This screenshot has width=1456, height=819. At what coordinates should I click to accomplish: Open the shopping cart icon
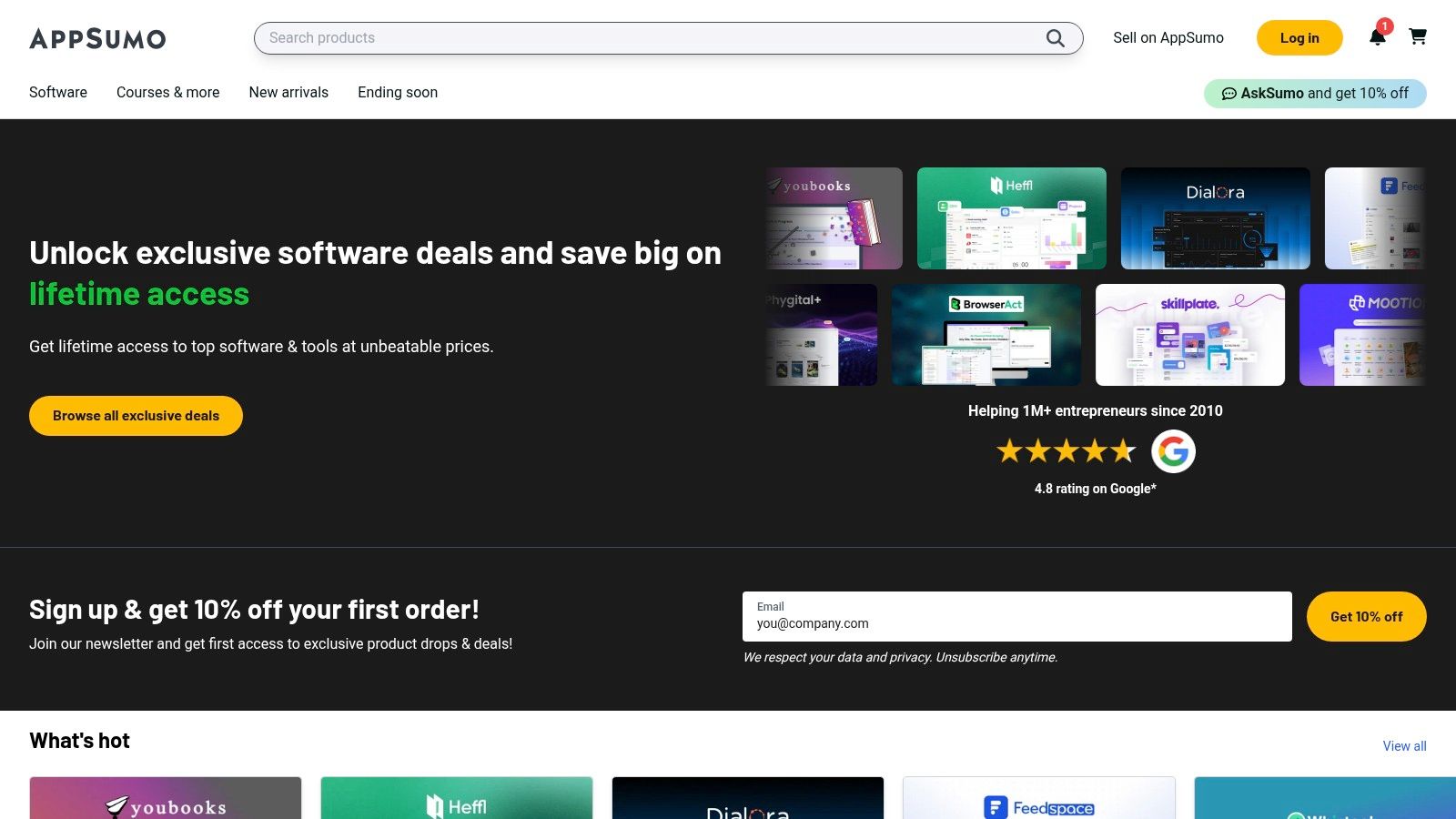click(1418, 36)
